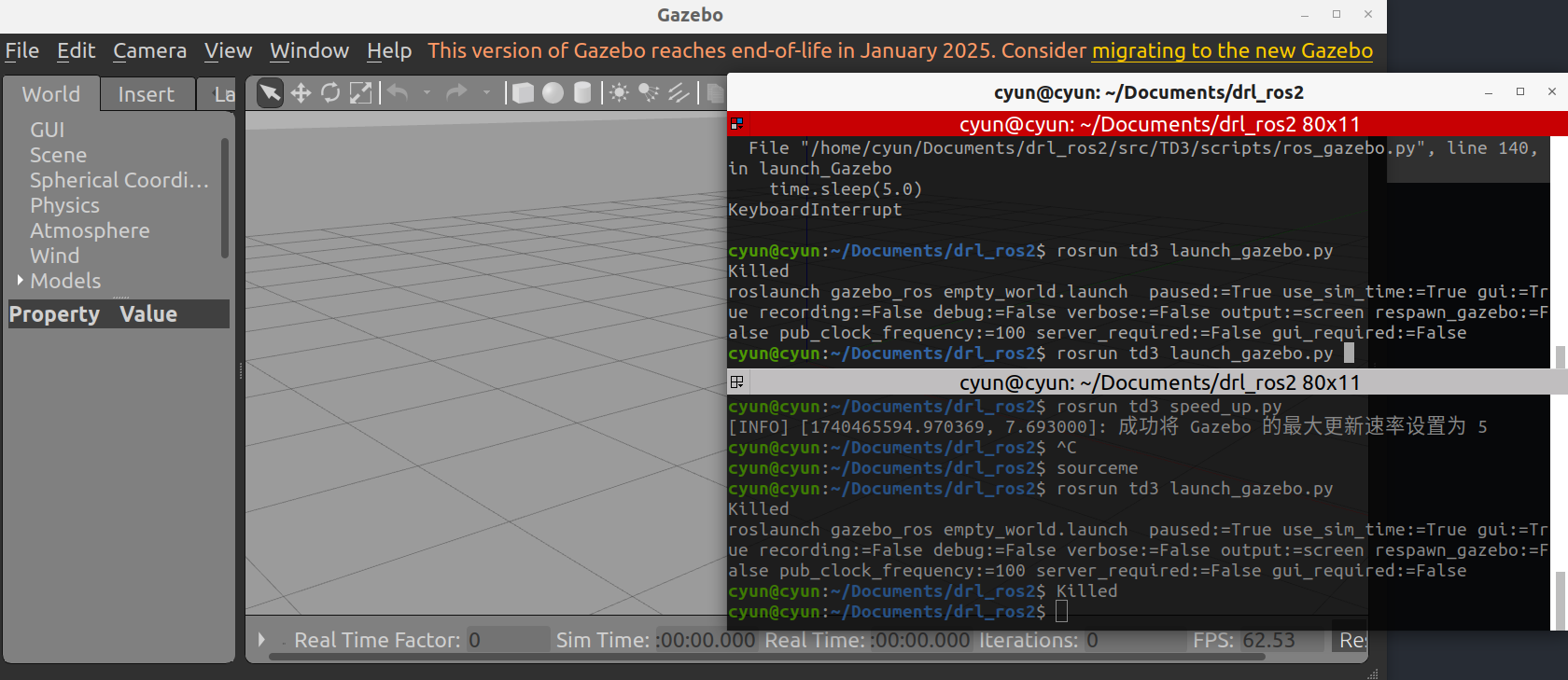Maximize the terminal window

1520,91
